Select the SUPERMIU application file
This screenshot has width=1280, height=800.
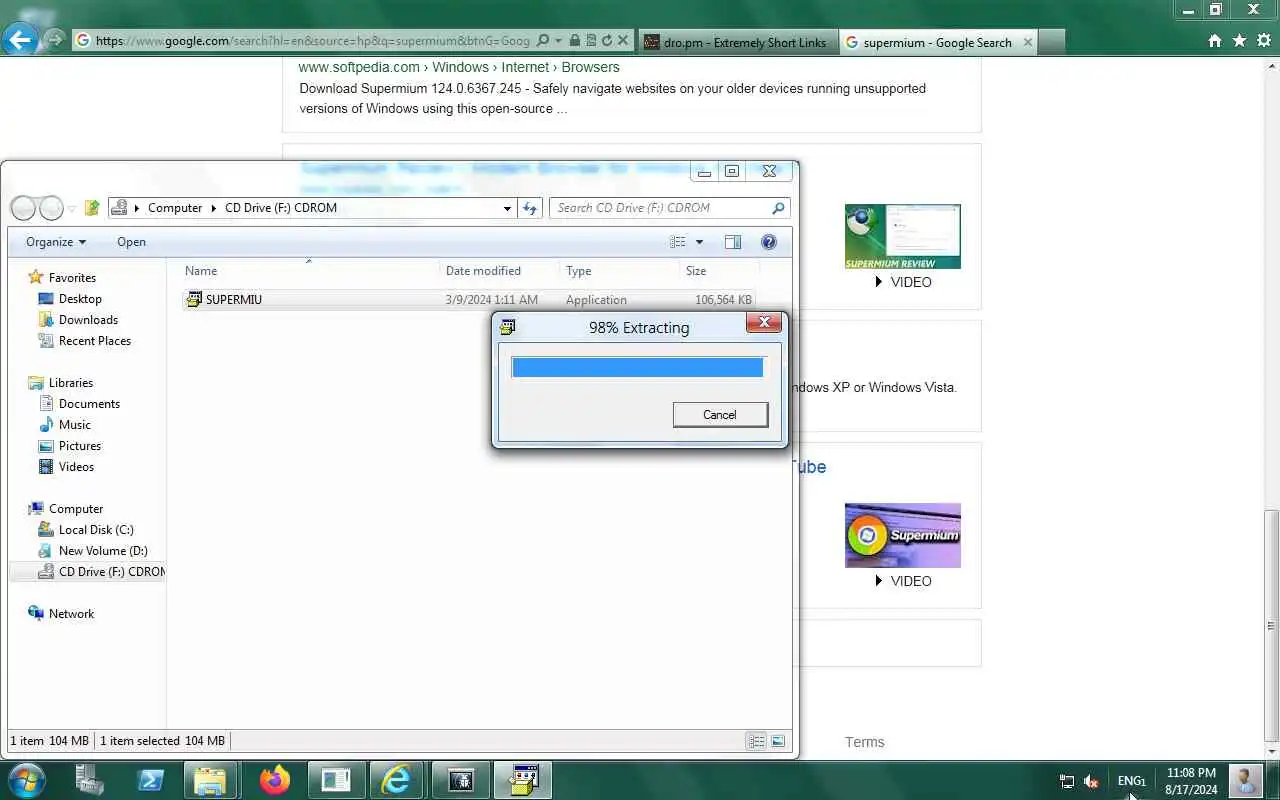click(x=470, y=299)
